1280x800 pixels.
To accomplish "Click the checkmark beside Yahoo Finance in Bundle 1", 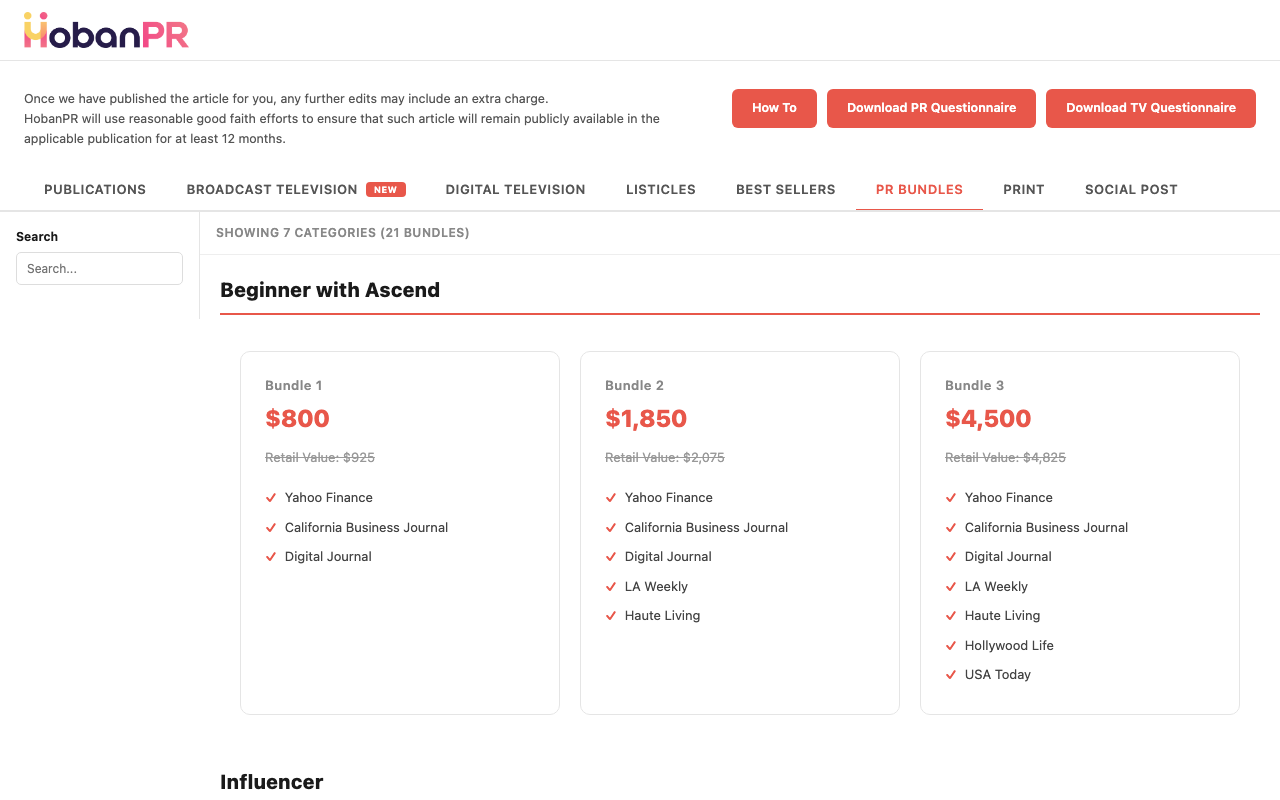I will (270, 497).
